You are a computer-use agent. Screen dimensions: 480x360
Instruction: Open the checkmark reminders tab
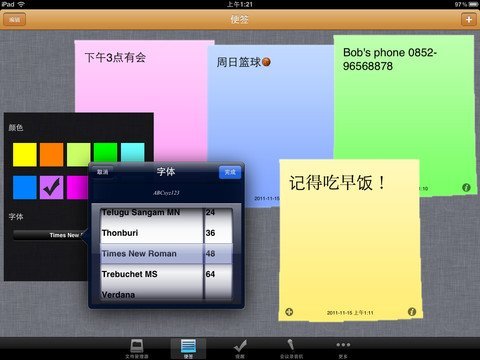(x=240, y=349)
